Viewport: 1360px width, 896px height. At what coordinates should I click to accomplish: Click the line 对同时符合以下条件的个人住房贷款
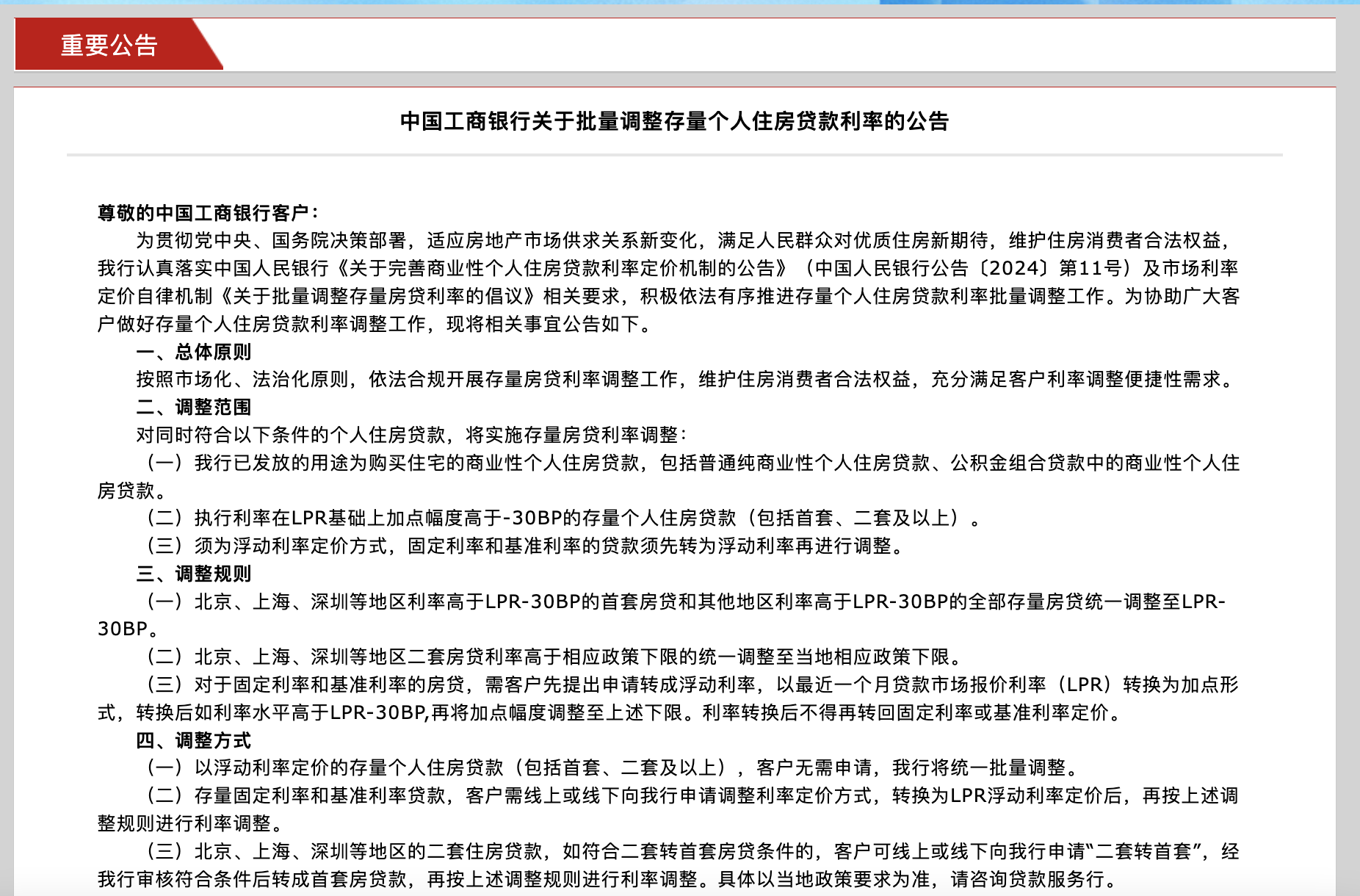411,435
